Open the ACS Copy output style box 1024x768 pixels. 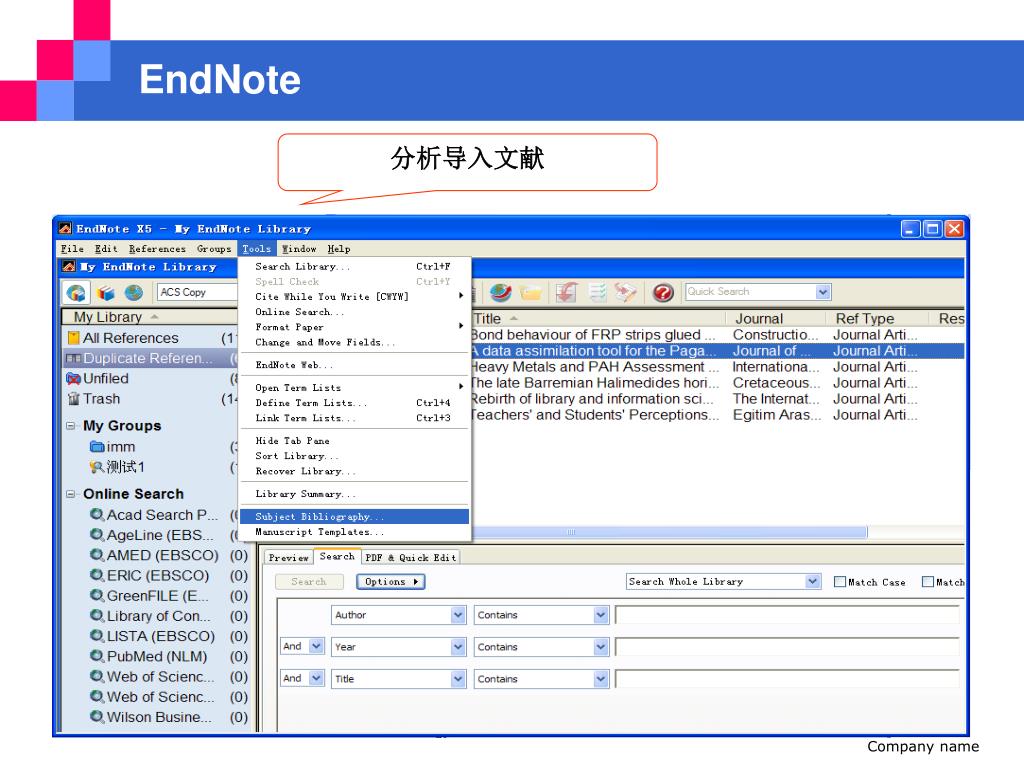click(197, 293)
